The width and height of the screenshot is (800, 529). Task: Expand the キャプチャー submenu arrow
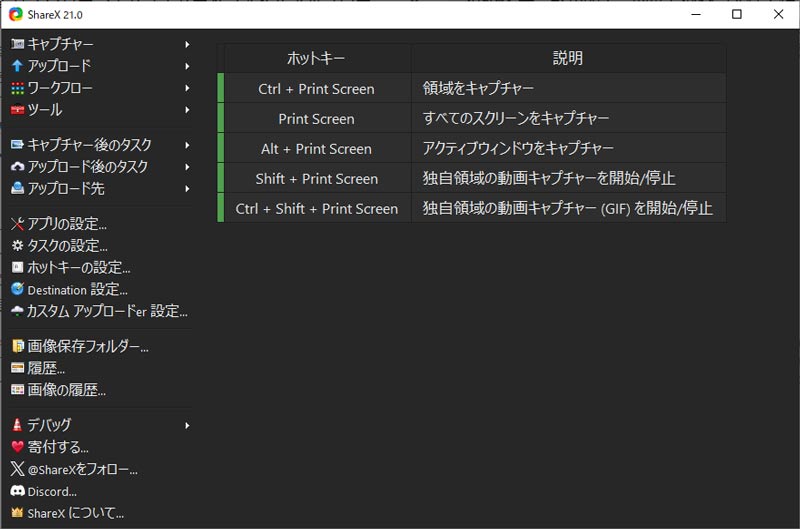(x=187, y=44)
